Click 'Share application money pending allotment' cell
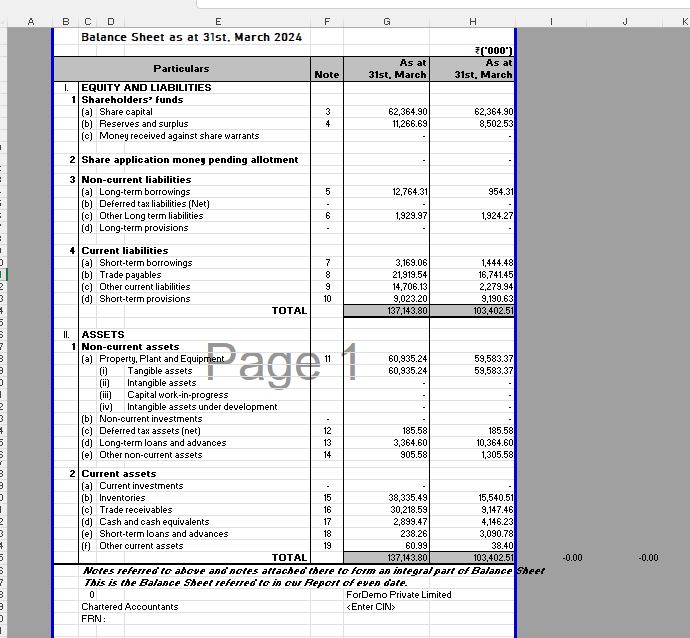This screenshot has width=690, height=638. click(x=190, y=160)
